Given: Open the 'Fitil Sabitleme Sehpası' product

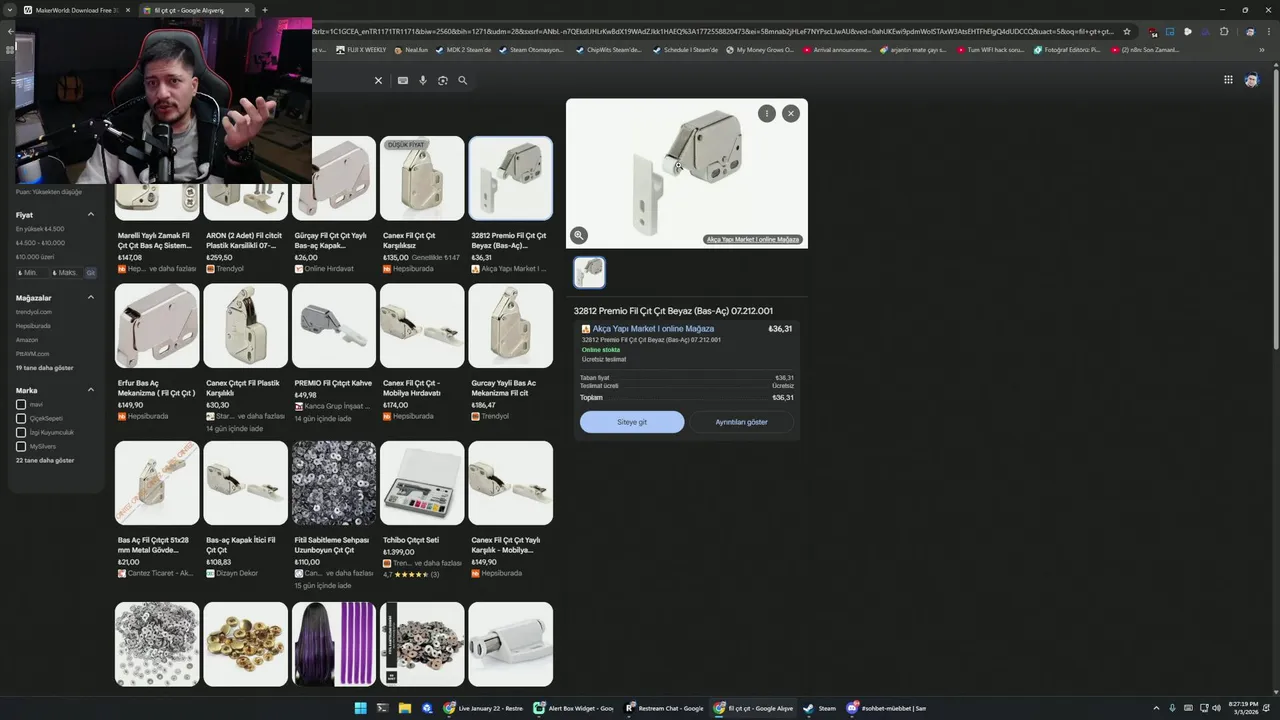Looking at the screenshot, I should (334, 515).
